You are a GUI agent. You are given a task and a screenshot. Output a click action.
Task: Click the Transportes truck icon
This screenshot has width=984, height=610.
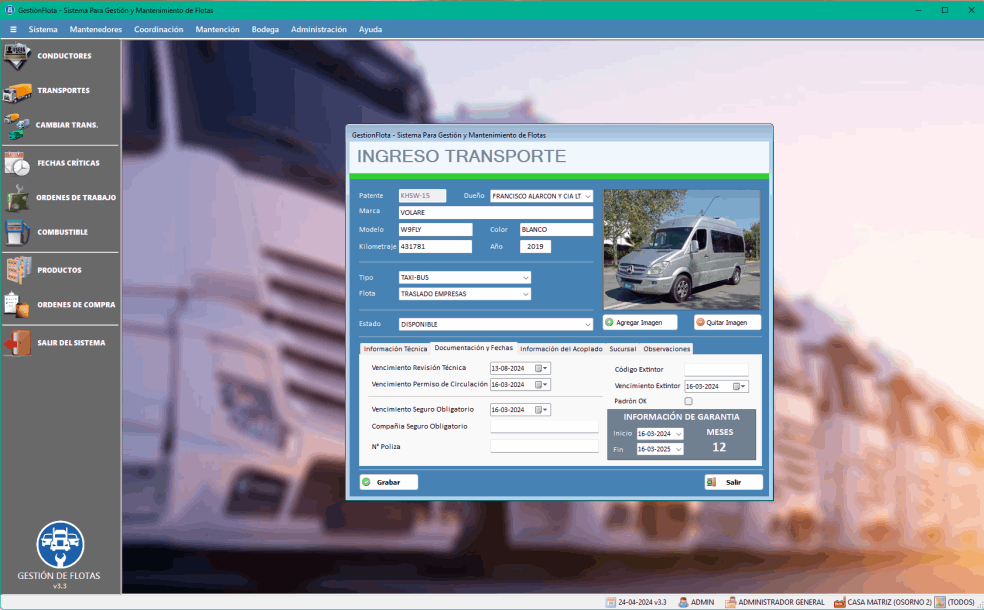coord(17,91)
